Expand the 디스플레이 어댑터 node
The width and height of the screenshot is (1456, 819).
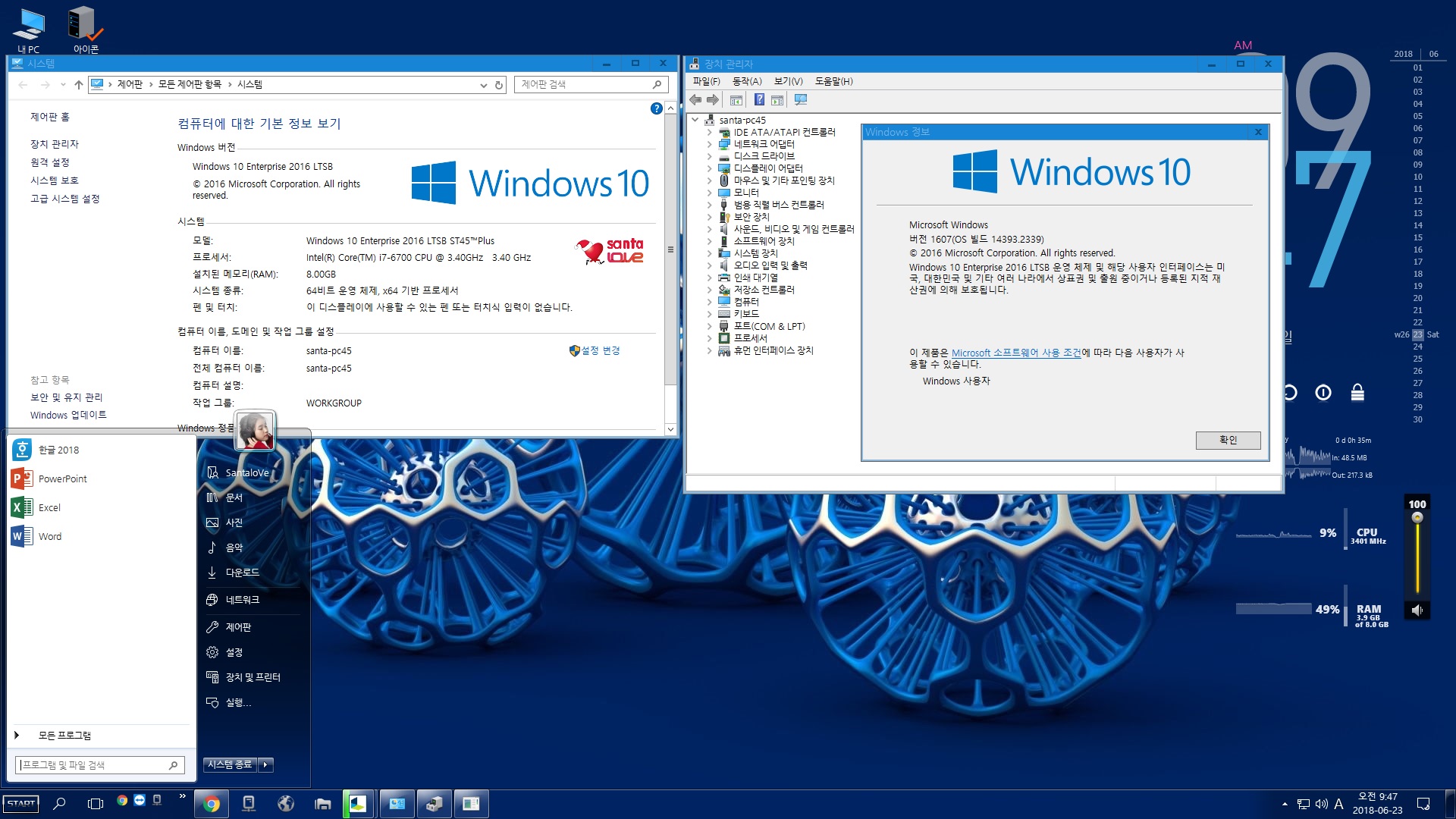pyautogui.click(x=709, y=168)
